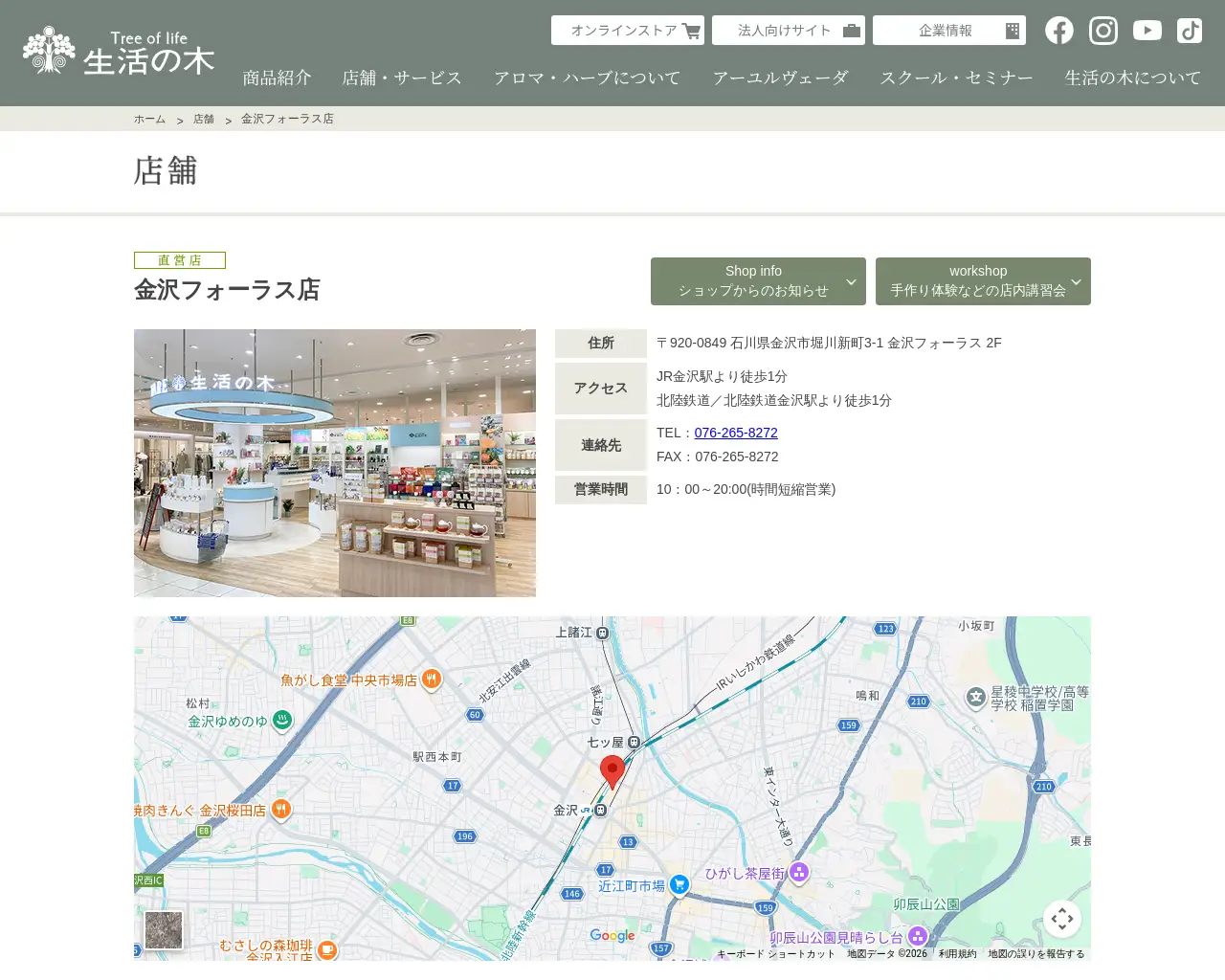Click 地図の誤りを報告する link

coord(1036,953)
